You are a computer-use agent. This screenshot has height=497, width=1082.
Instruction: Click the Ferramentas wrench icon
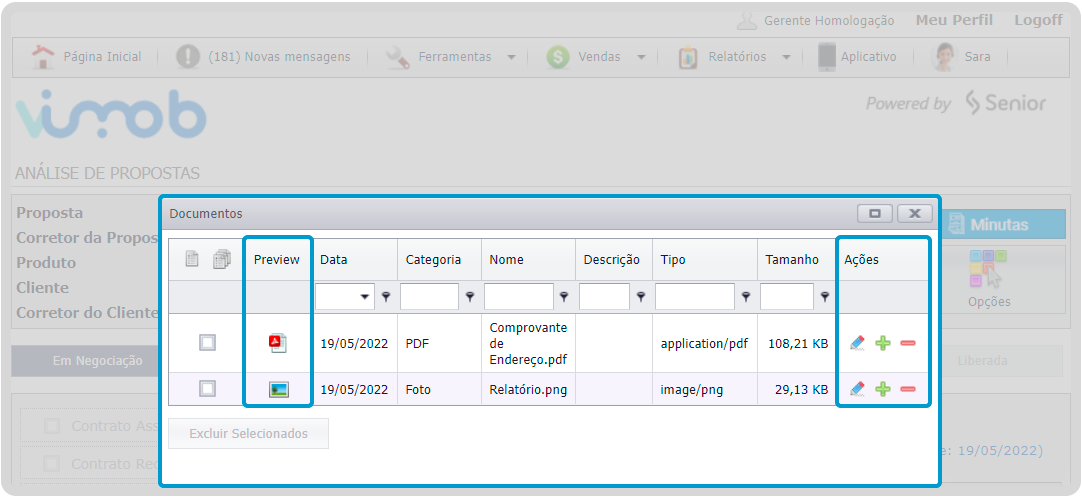398,57
